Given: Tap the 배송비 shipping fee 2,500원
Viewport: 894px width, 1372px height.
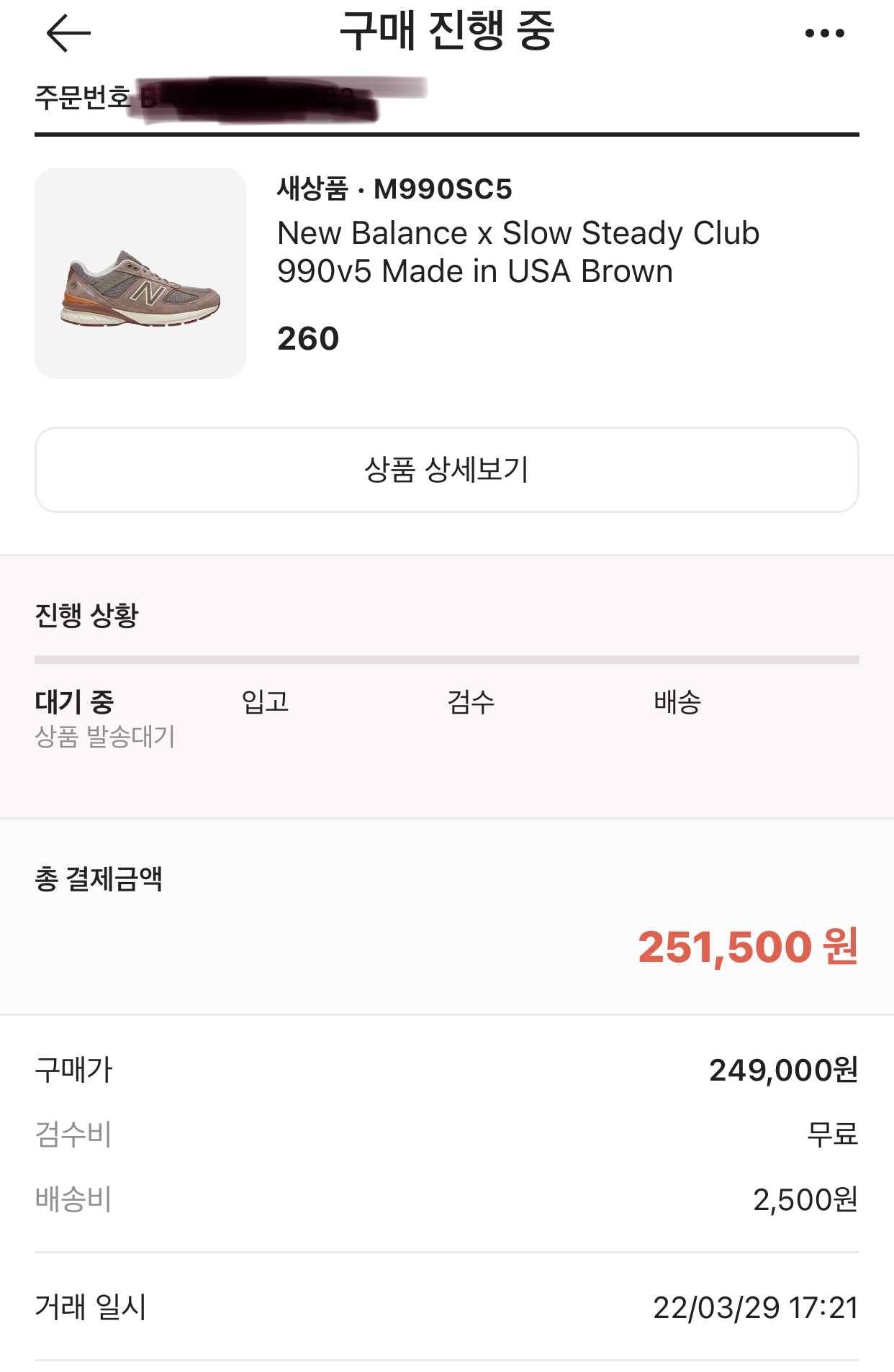Looking at the screenshot, I should [805, 1199].
